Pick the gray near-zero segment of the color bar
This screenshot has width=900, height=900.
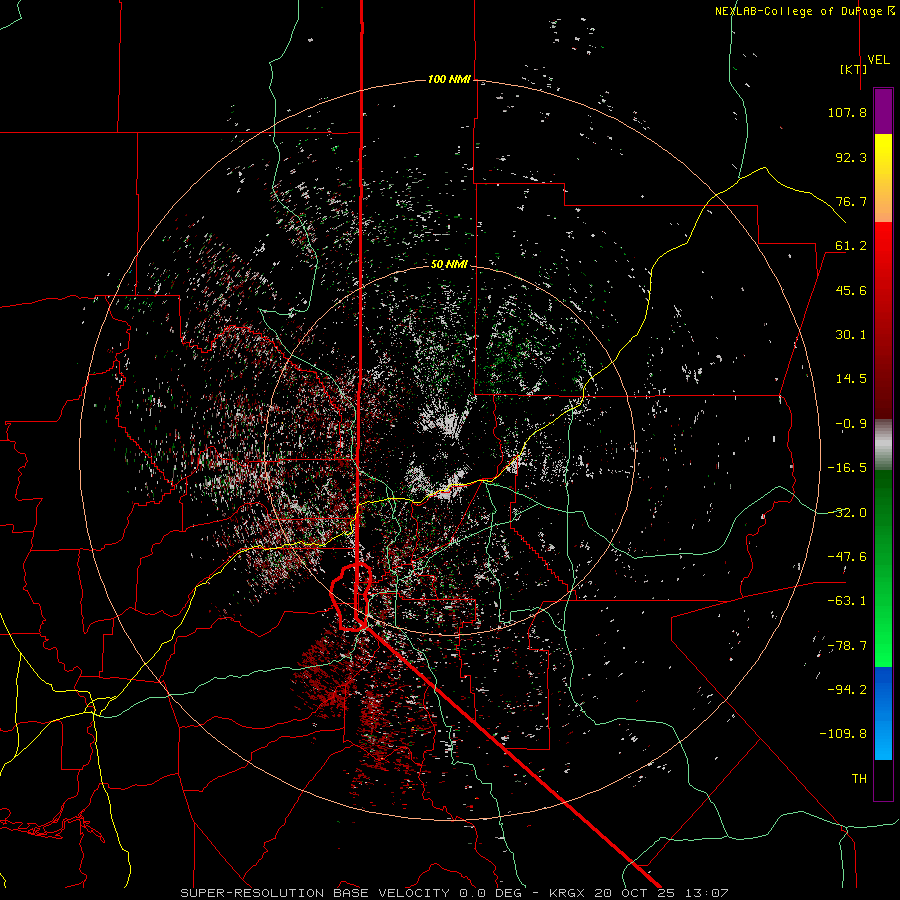883,445
